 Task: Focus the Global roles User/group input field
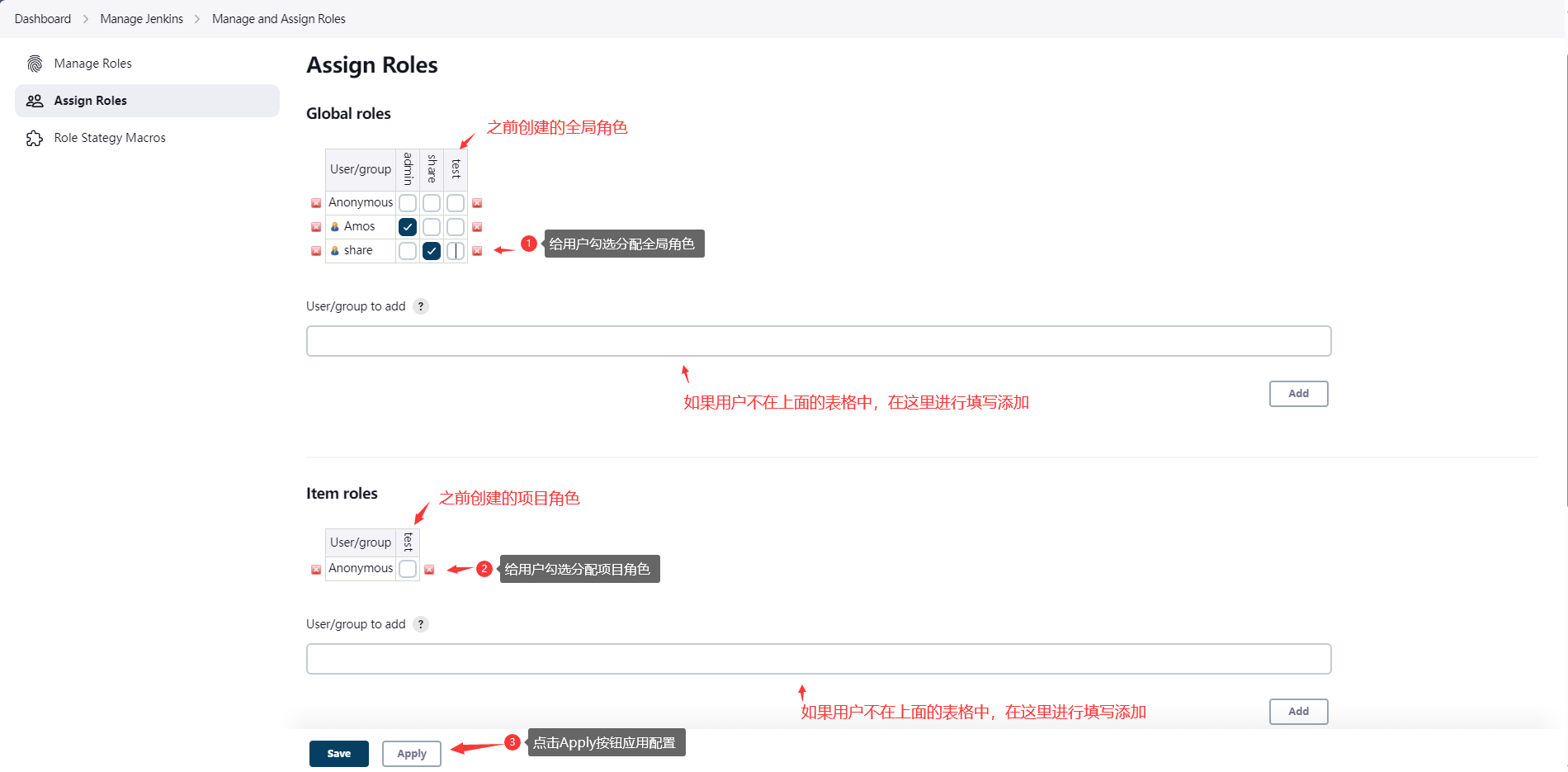[x=818, y=341]
